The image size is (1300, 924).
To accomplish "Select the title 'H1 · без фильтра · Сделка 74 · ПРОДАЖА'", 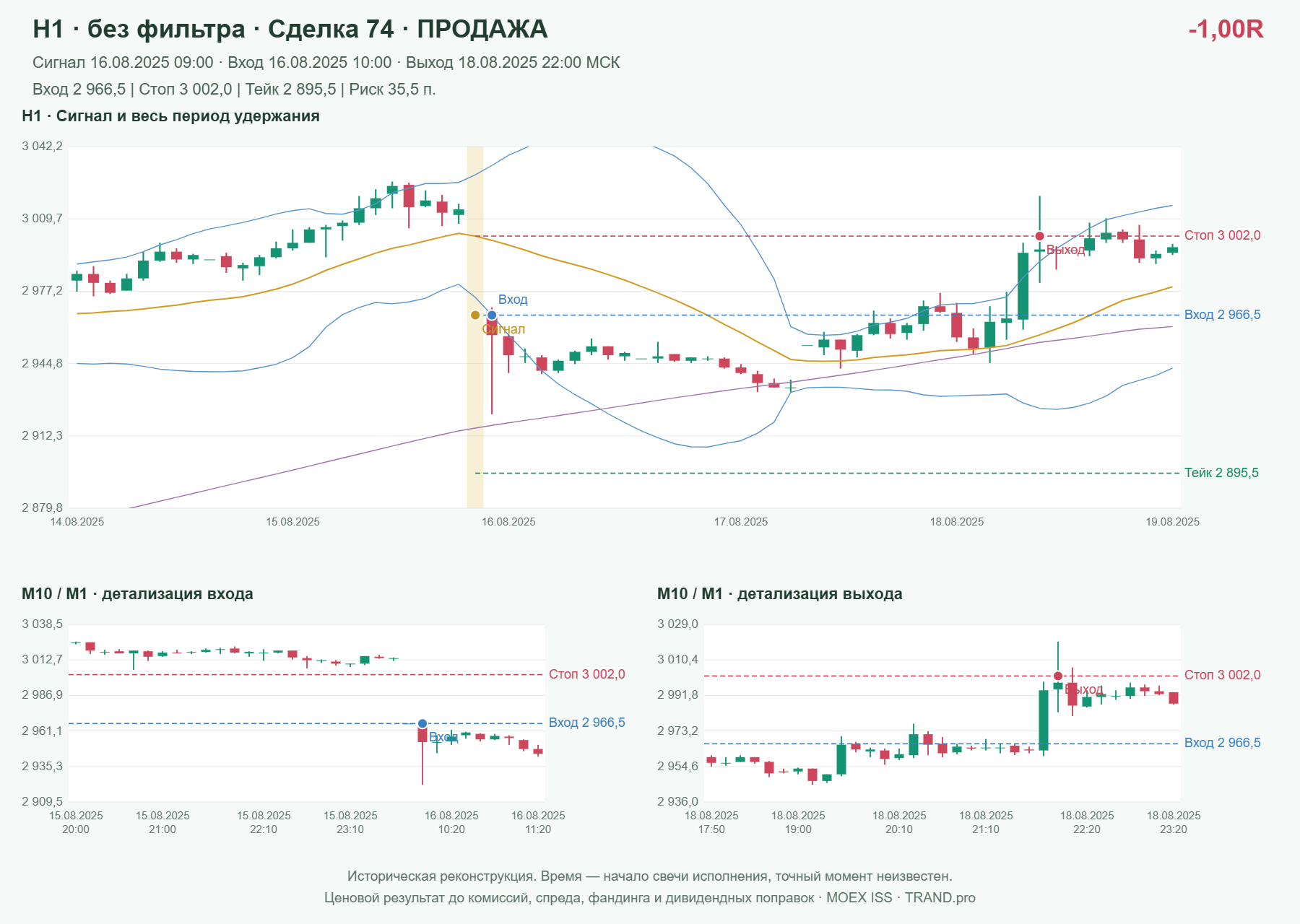I will (290, 29).
